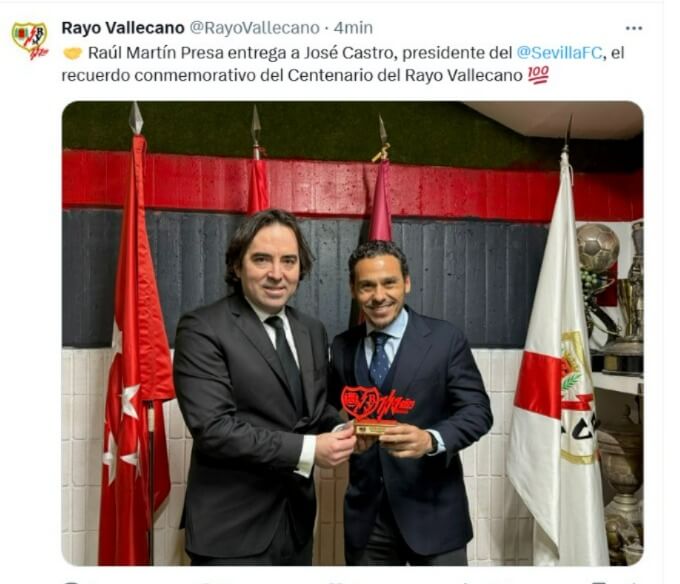Visit the @SevillaFC mention link
Screen dimensions: 680x584
click(559, 53)
